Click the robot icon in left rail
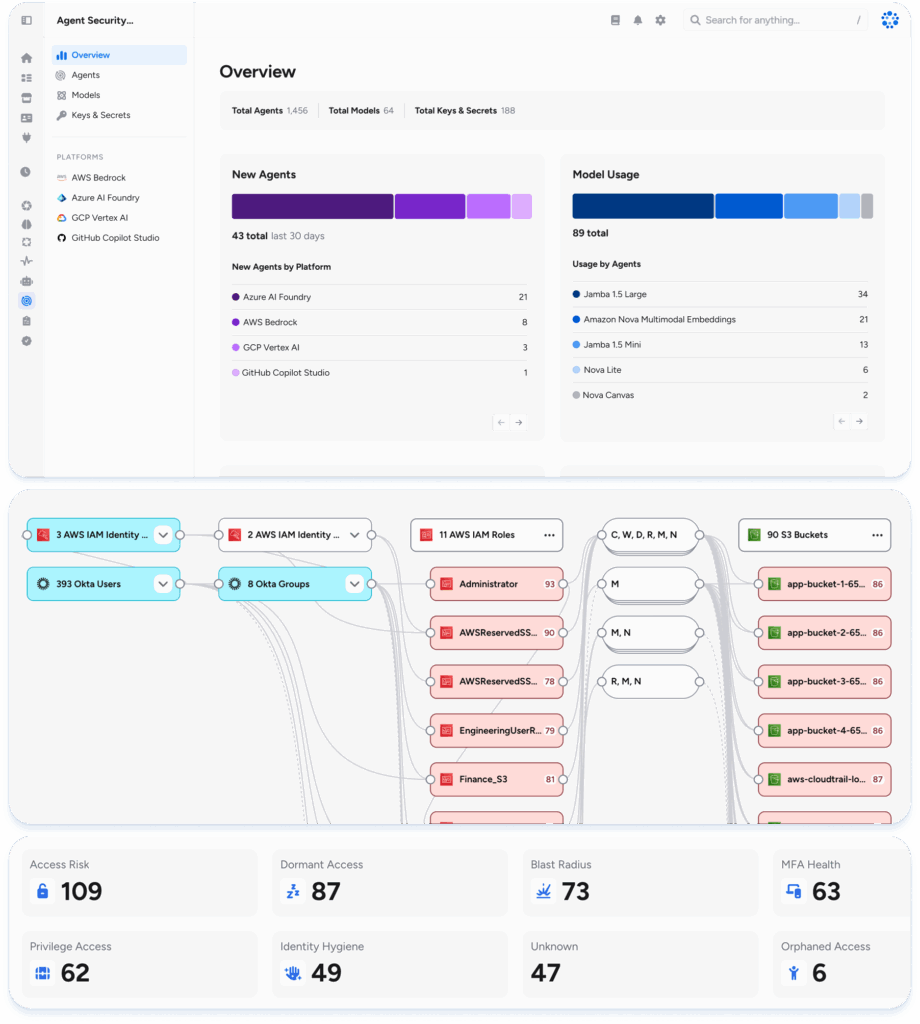The image size is (920, 1024). pyautogui.click(x=26, y=281)
